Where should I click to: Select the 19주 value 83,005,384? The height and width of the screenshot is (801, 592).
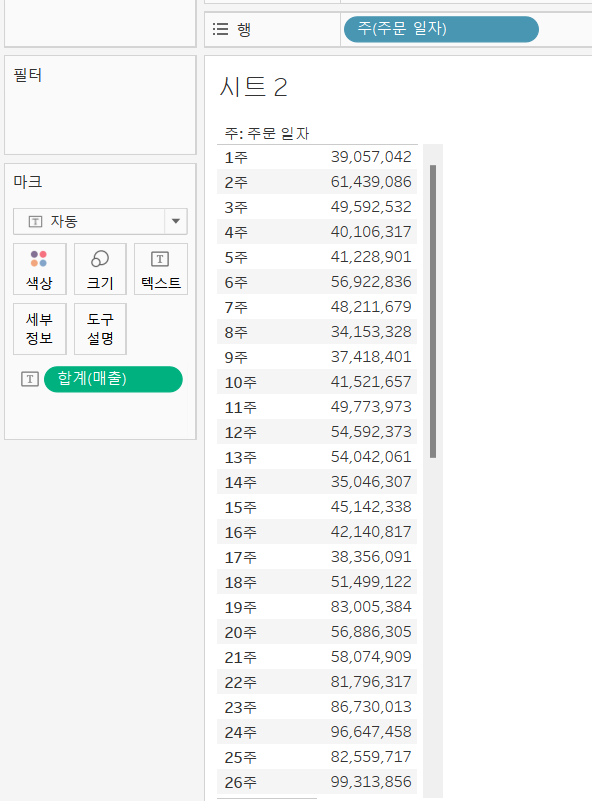[371, 607]
